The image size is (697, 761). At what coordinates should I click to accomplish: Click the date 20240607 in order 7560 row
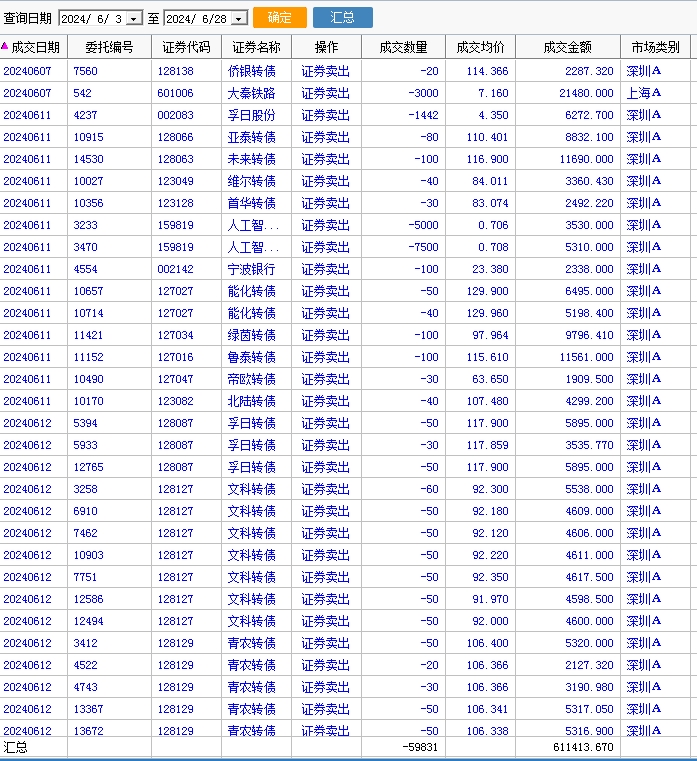[27, 71]
